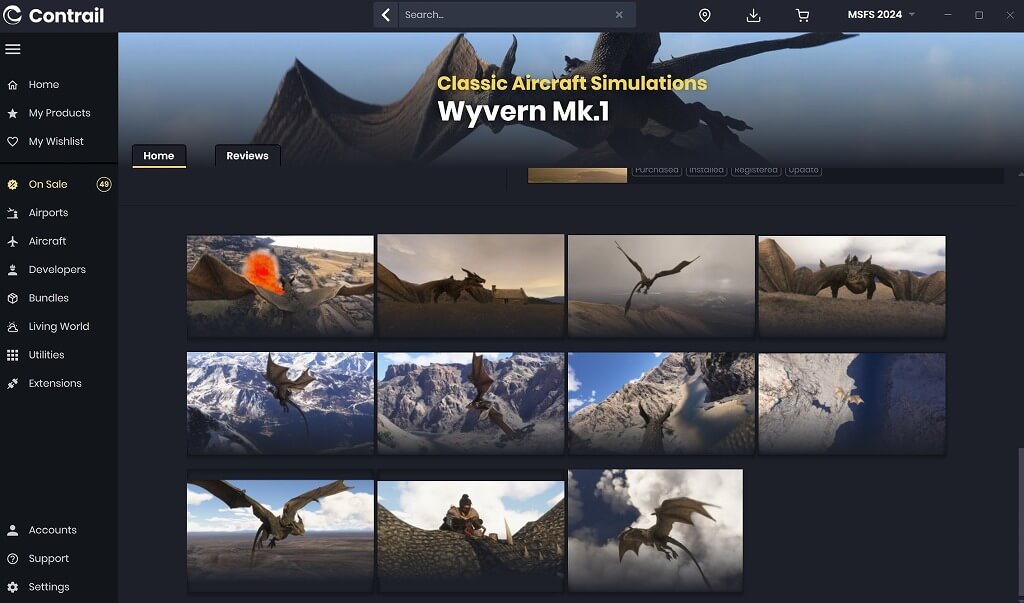
Task: Open the fire-breathing wyvern screenshot thumbnail
Action: pyautogui.click(x=280, y=285)
